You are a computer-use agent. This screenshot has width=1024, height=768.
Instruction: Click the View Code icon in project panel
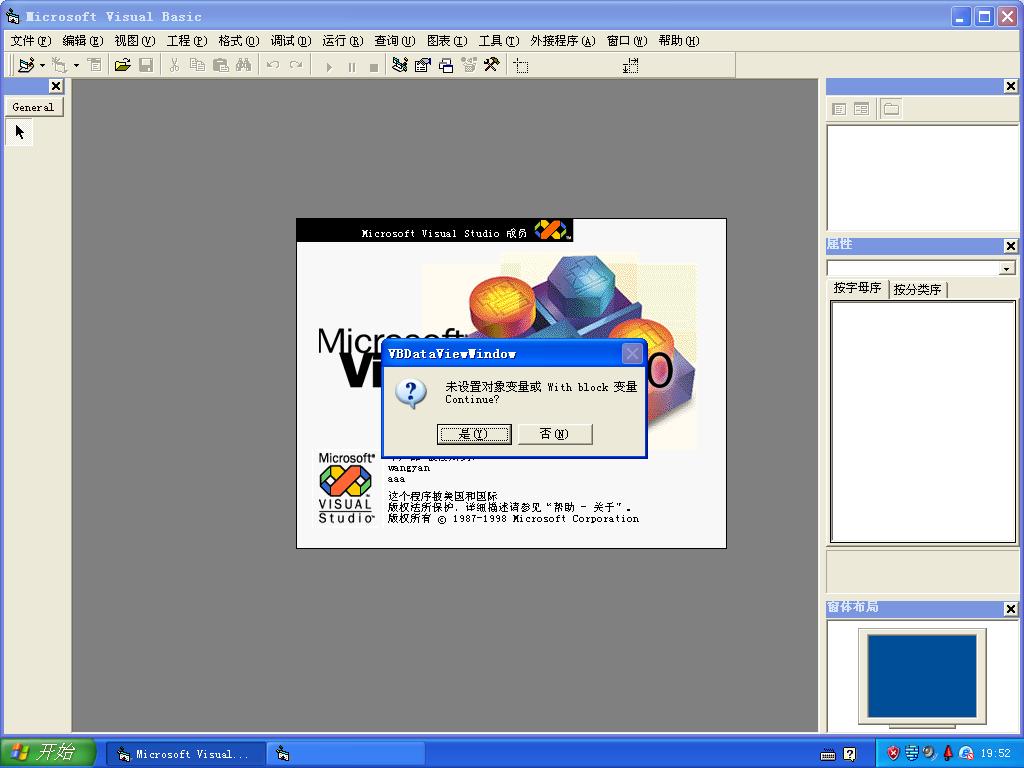839,109
